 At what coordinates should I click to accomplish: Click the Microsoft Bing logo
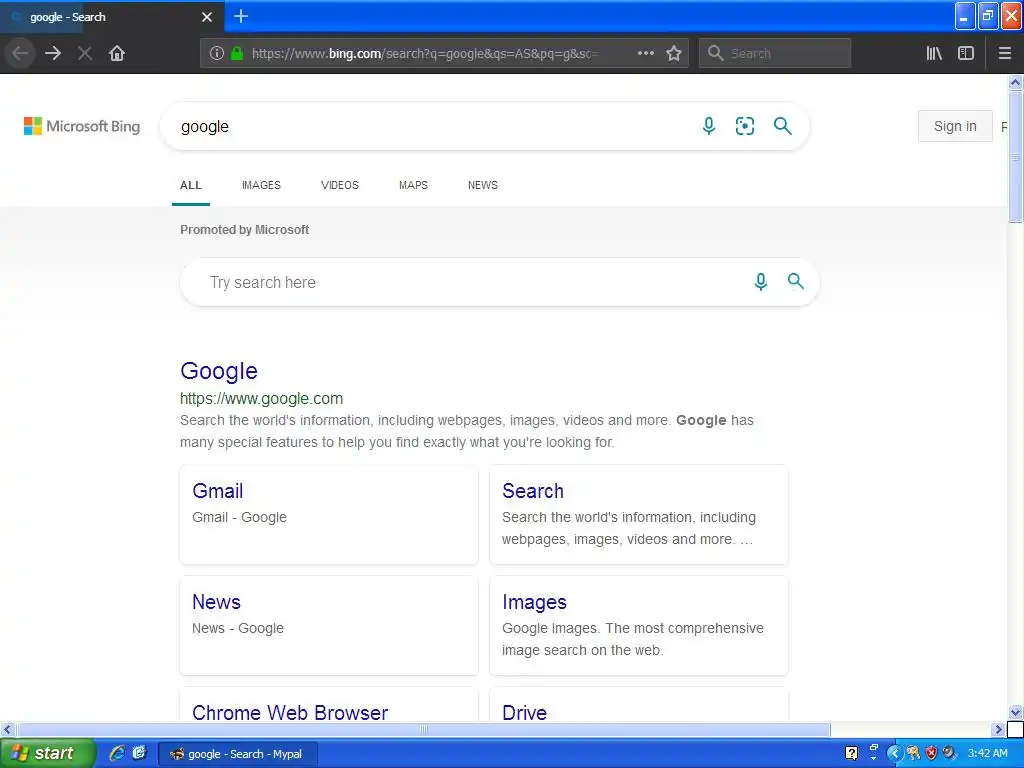pos(82,126)
